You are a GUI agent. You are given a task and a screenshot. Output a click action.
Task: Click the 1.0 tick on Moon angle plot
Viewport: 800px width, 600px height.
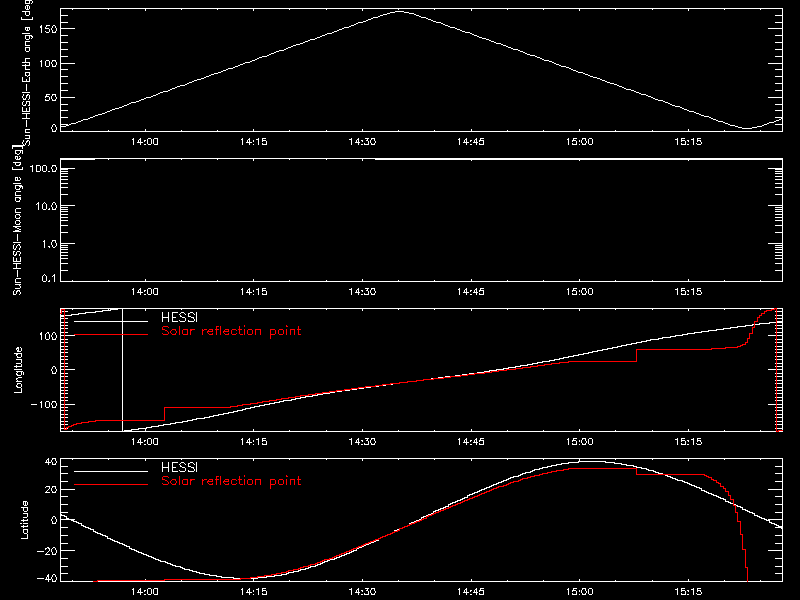(x=49, y=244)
